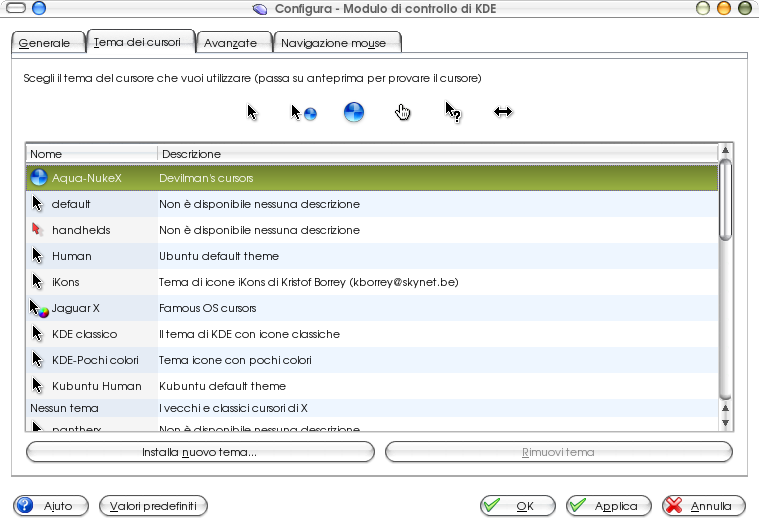This screenshot has height=529, width=759.
Task: Select the default theme name
Action: click(x=71, y=204)
